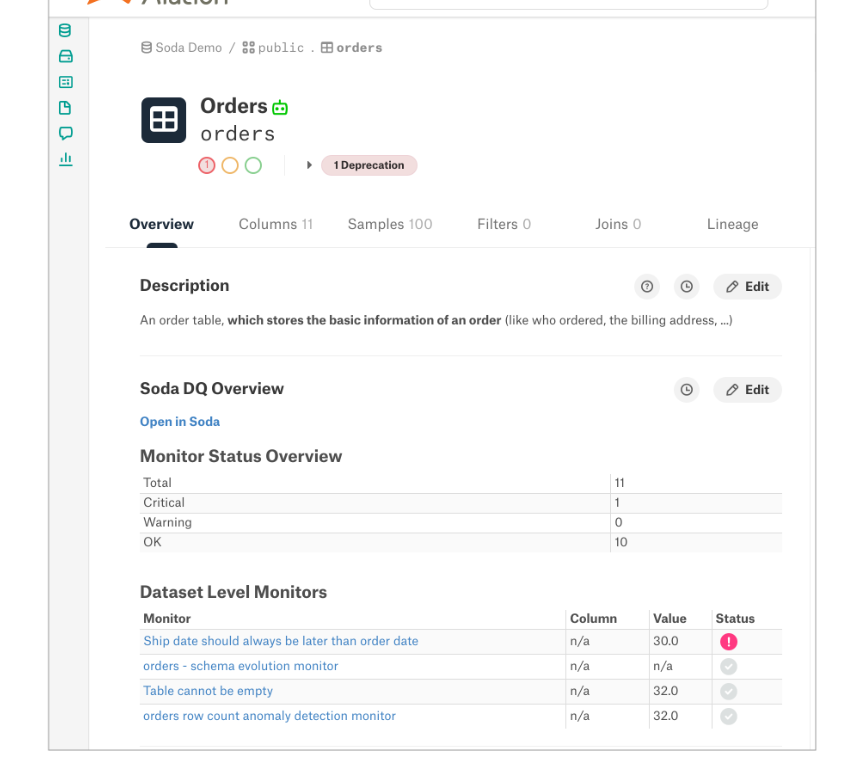Click the orange warning status circle
Image resolution: width=860 pixels, height=759 pixels.
pos(230,165)
